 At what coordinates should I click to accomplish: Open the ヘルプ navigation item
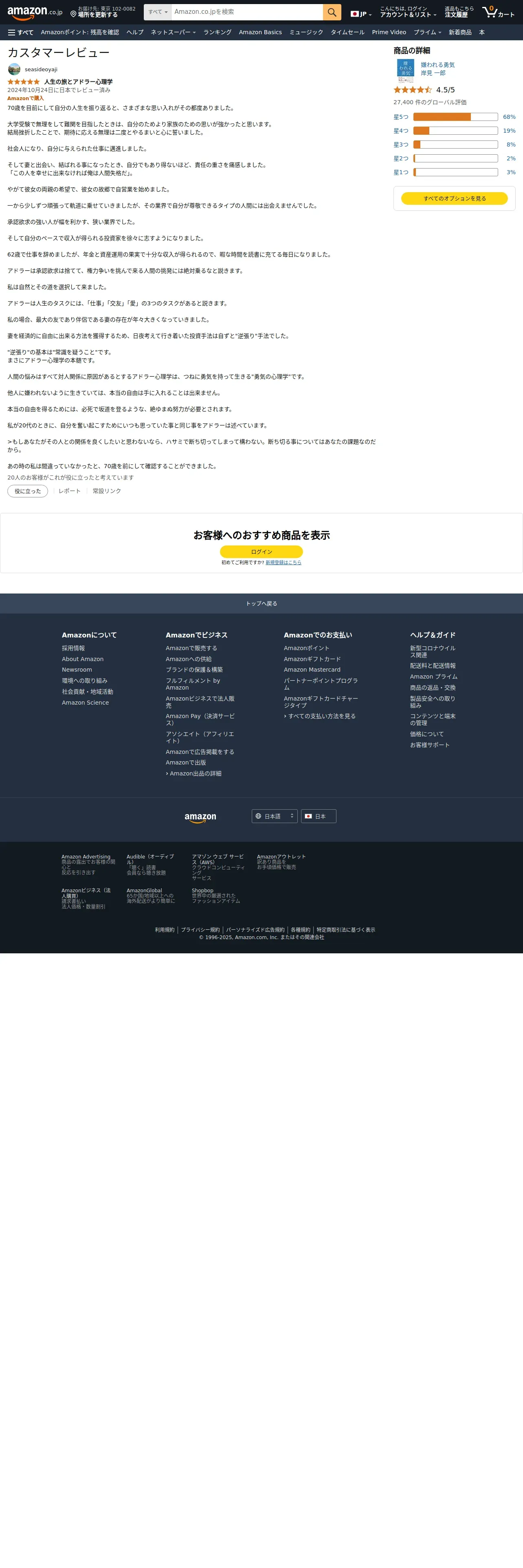135,32
